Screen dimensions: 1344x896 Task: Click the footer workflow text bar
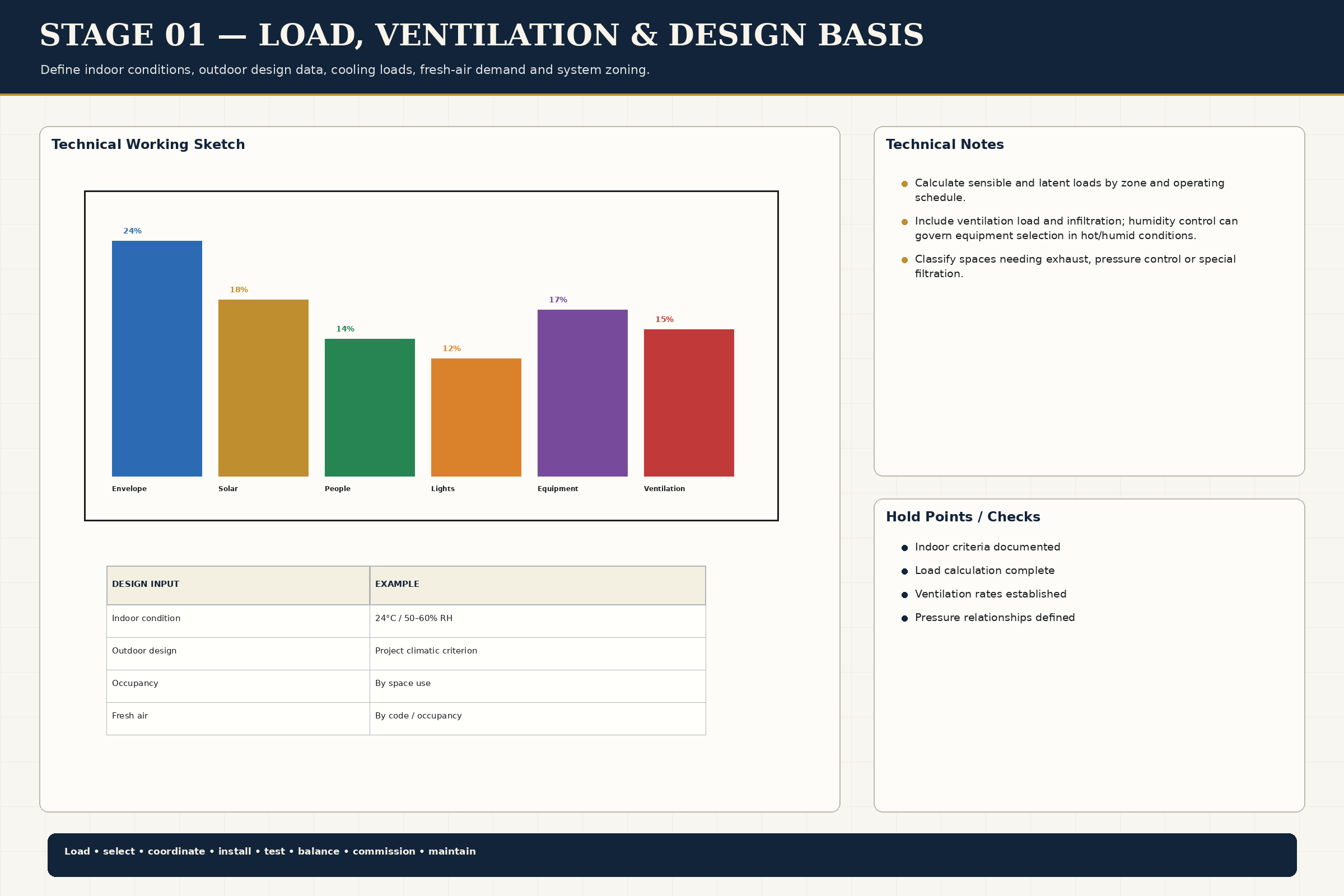point(672,855)
